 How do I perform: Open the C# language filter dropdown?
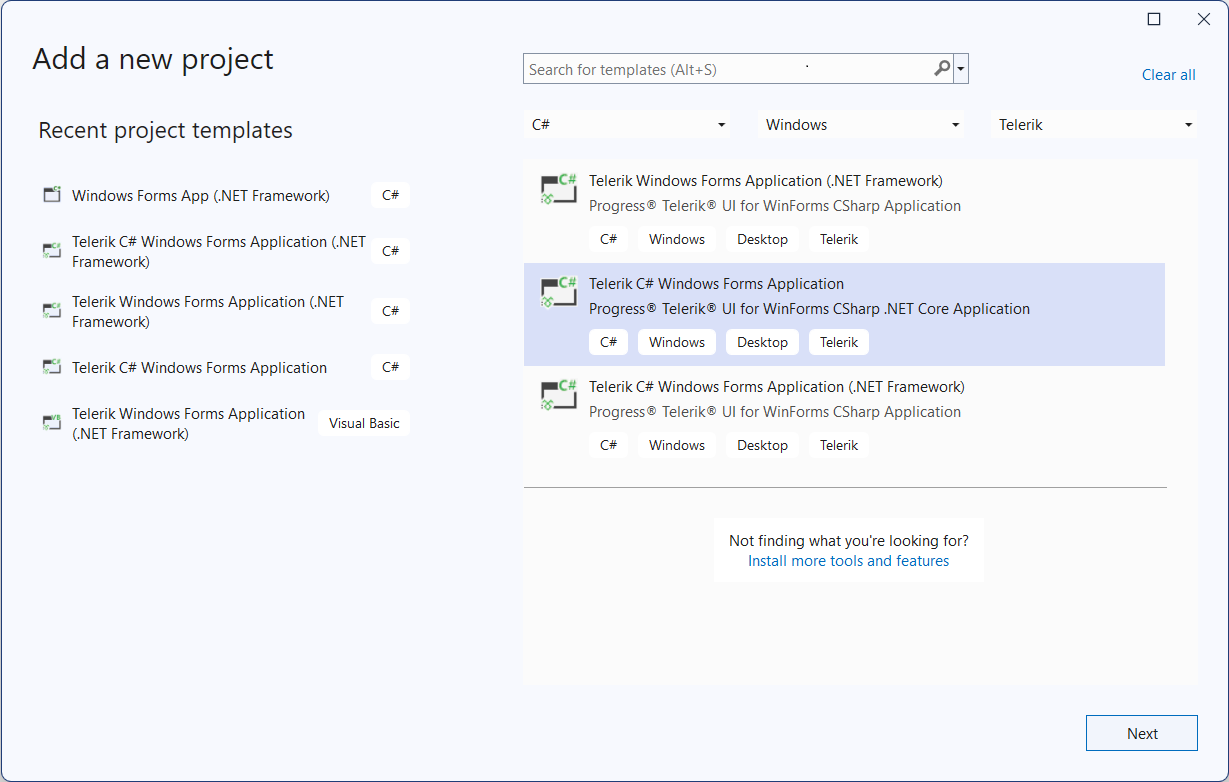(x=628, y=125)
